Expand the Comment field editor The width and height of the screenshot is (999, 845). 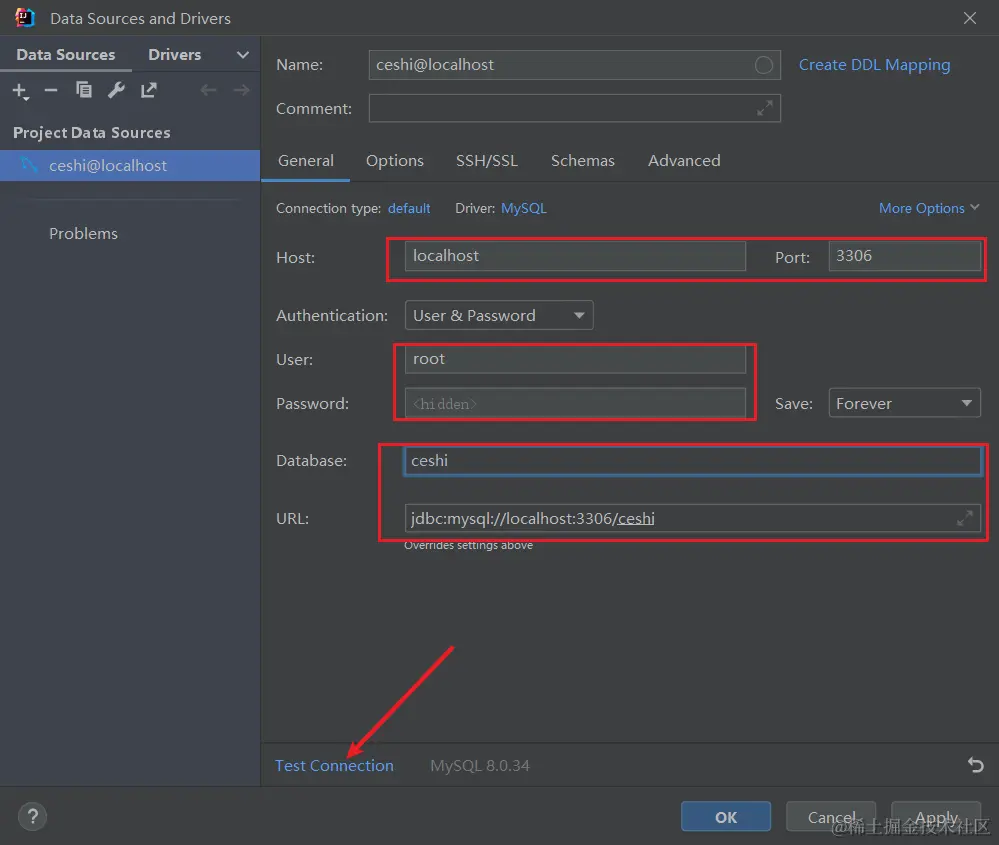click(x=765, y=108)
